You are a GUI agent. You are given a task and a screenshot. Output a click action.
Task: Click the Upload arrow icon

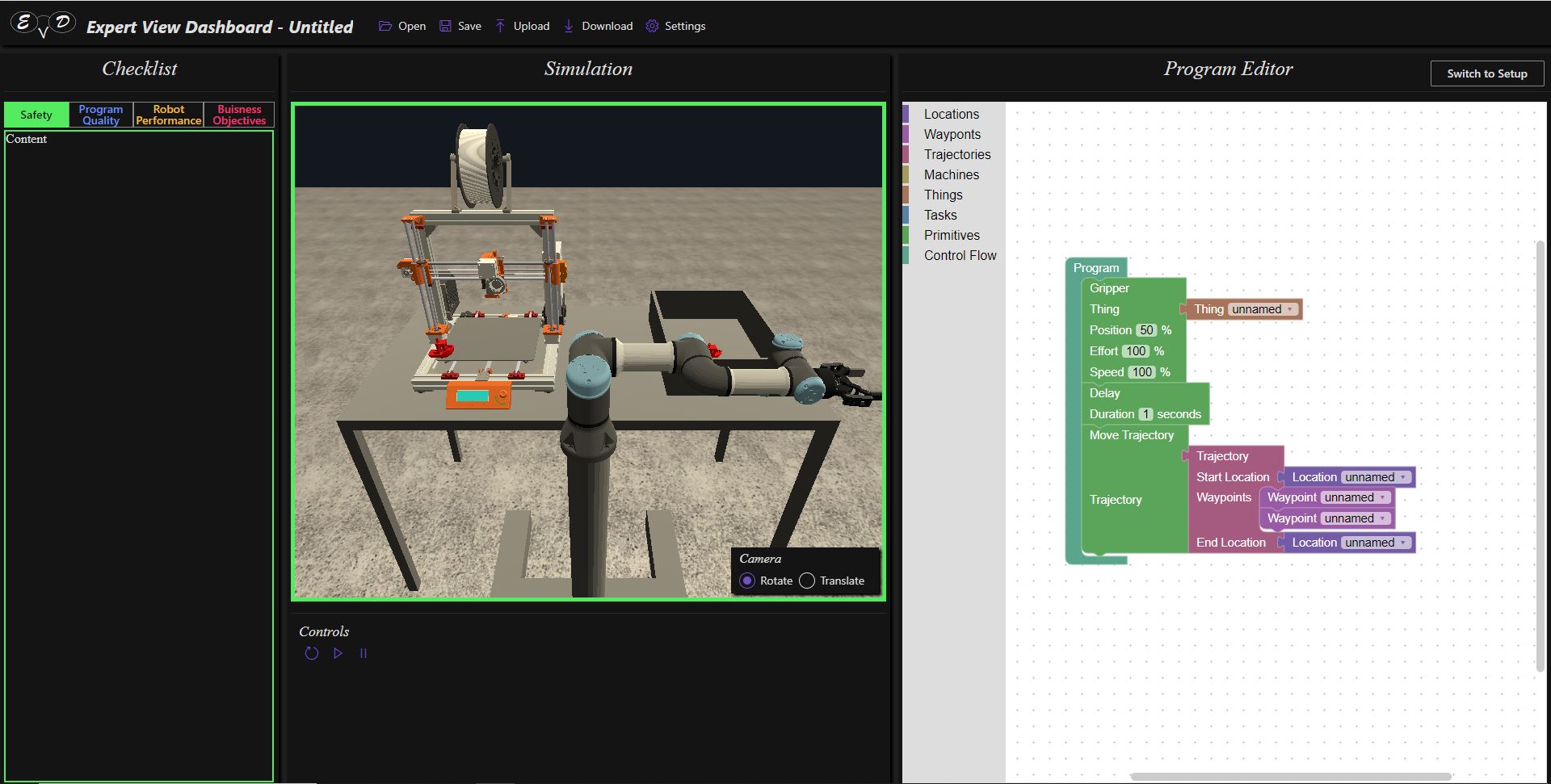point(501,26)
